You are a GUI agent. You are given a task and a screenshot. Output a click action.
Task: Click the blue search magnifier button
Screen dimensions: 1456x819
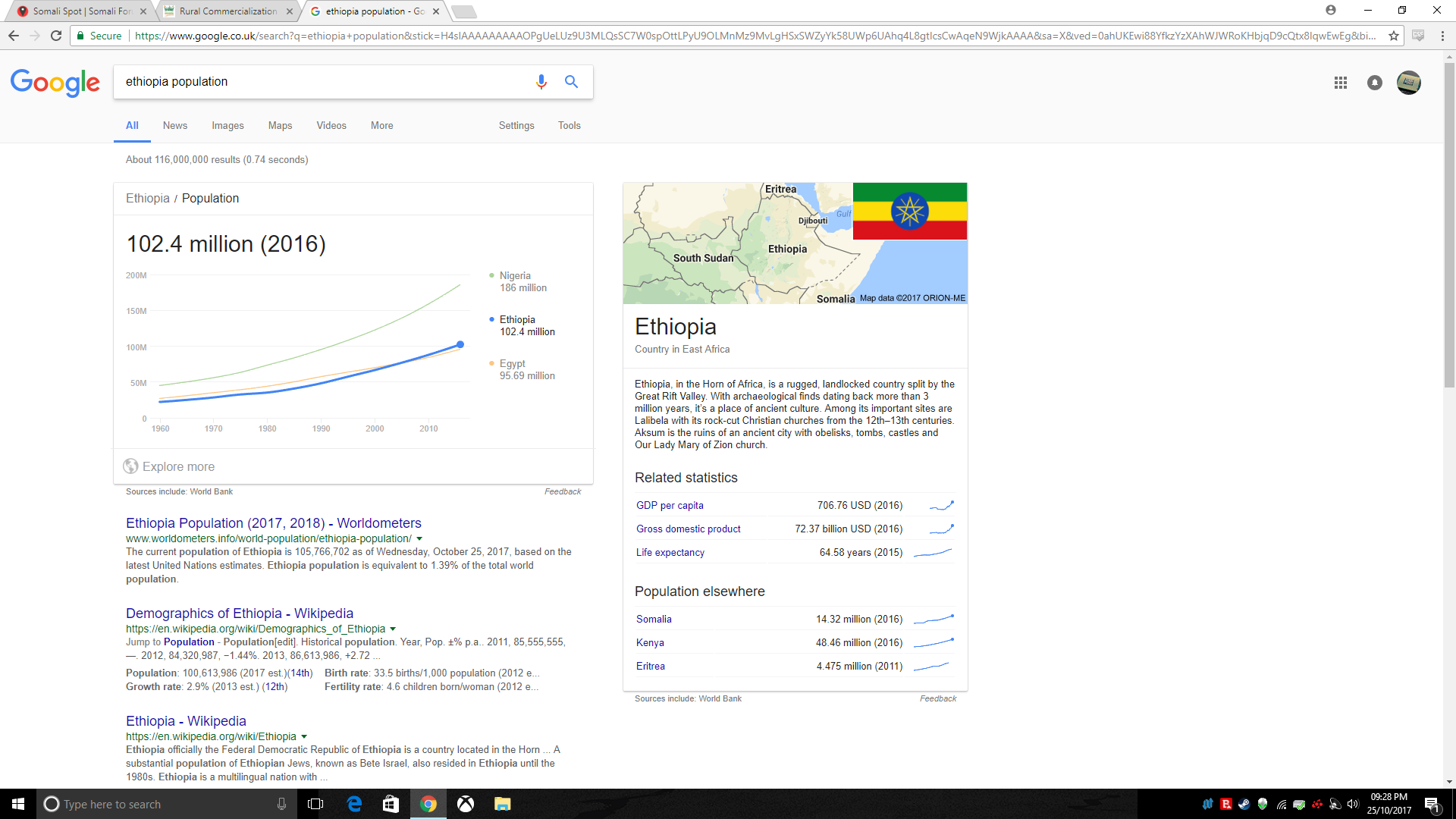[x=572, y=82]
